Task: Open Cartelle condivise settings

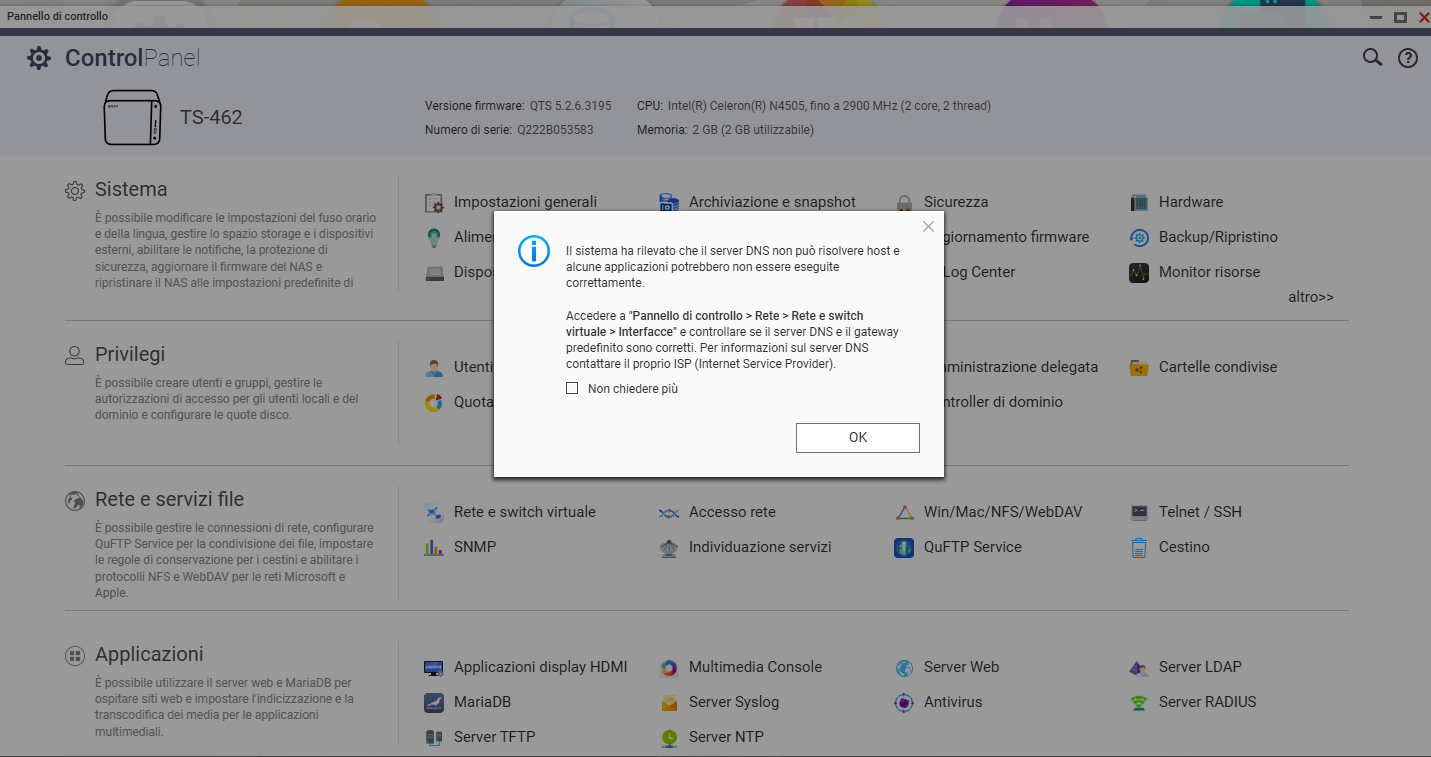Action: pos(1217,367)
